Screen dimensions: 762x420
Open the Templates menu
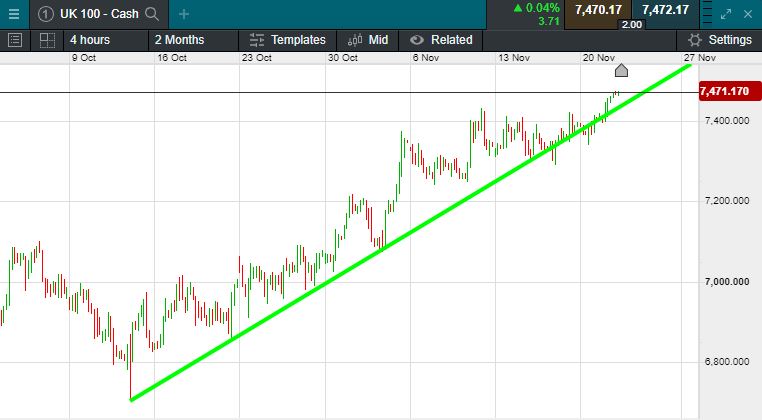287,40
